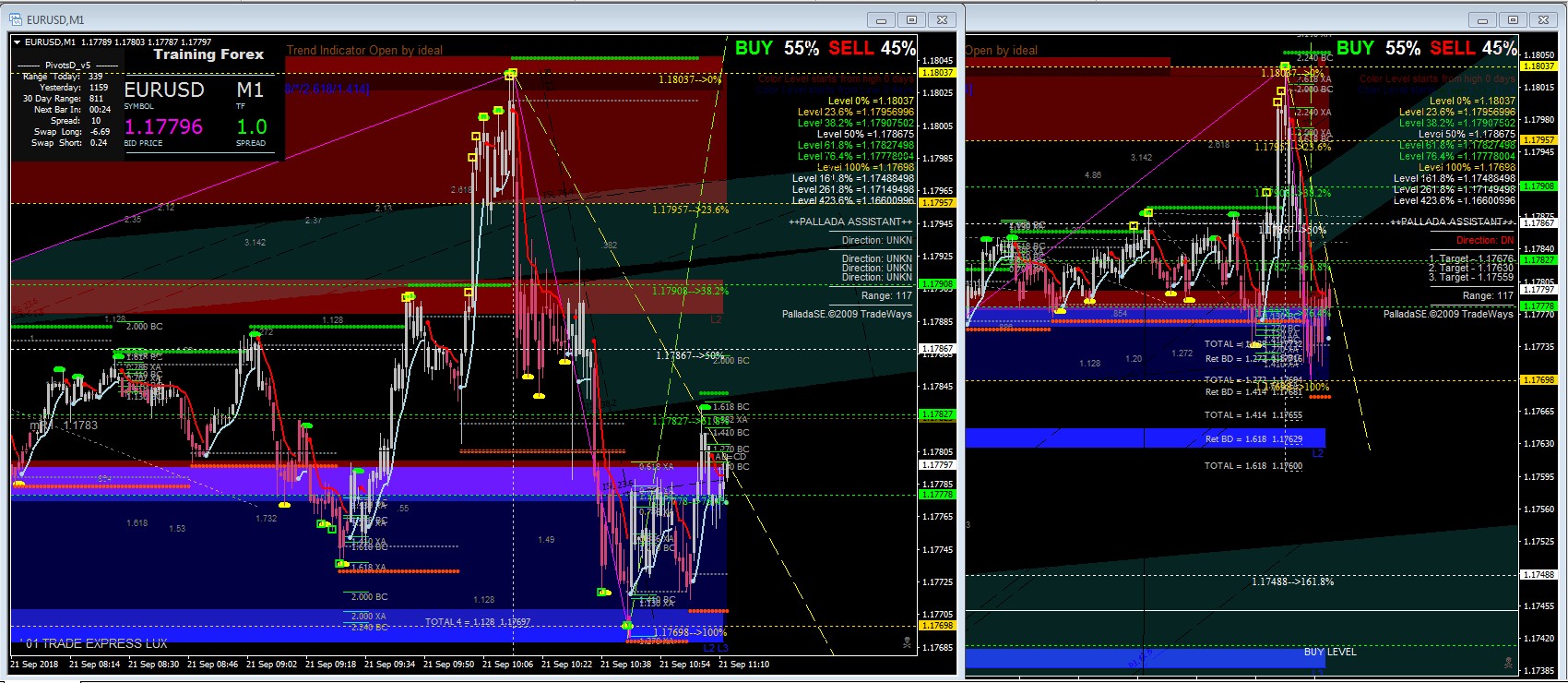Image resolution: width=1568 pixels, height=683 pixels.
Task: Click the 1. Target - 1.17676 line
Action: pyautogui.click(x=1471, y=259)
